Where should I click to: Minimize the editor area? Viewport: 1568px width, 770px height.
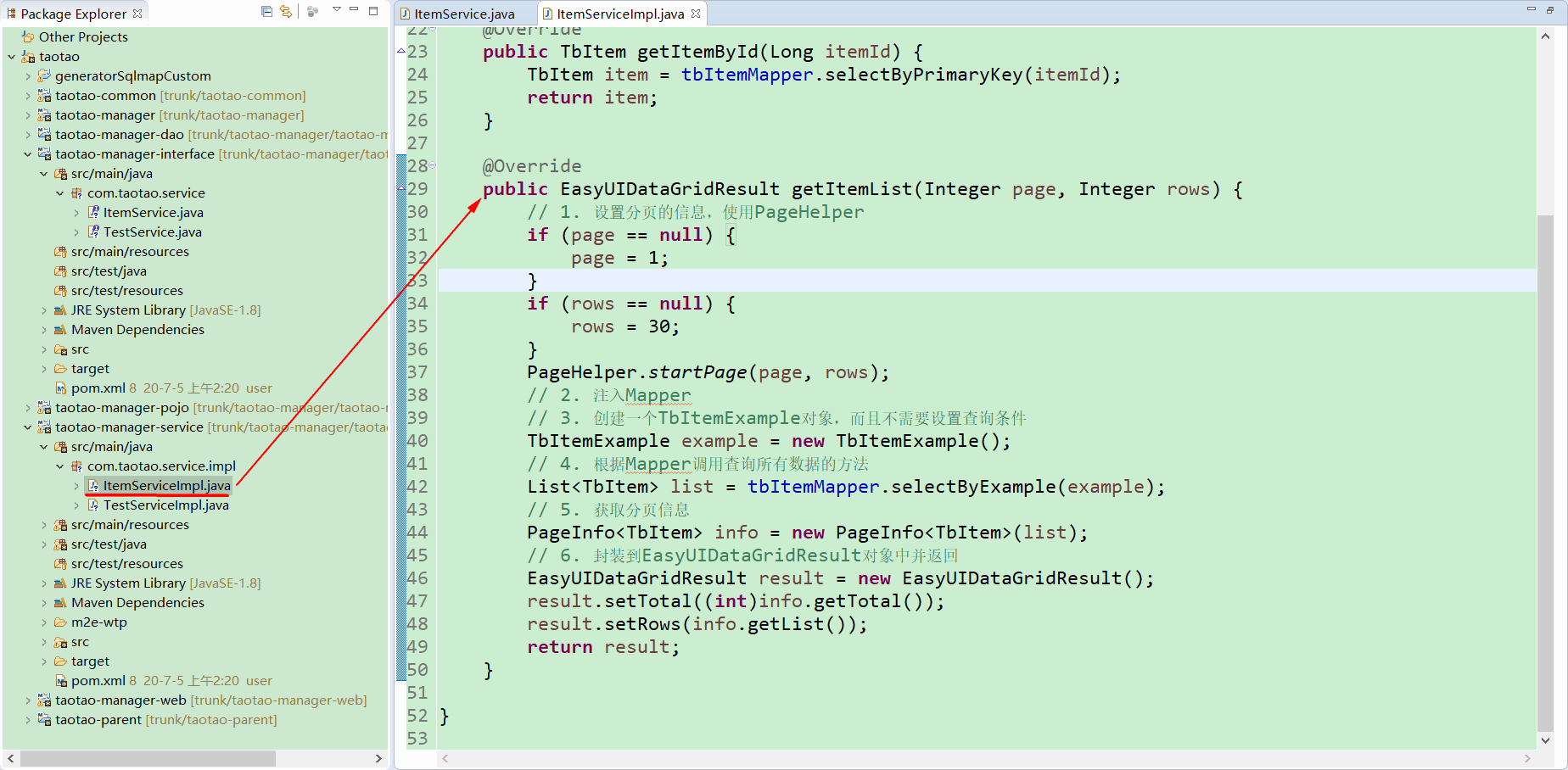(x=1532, y=9)
